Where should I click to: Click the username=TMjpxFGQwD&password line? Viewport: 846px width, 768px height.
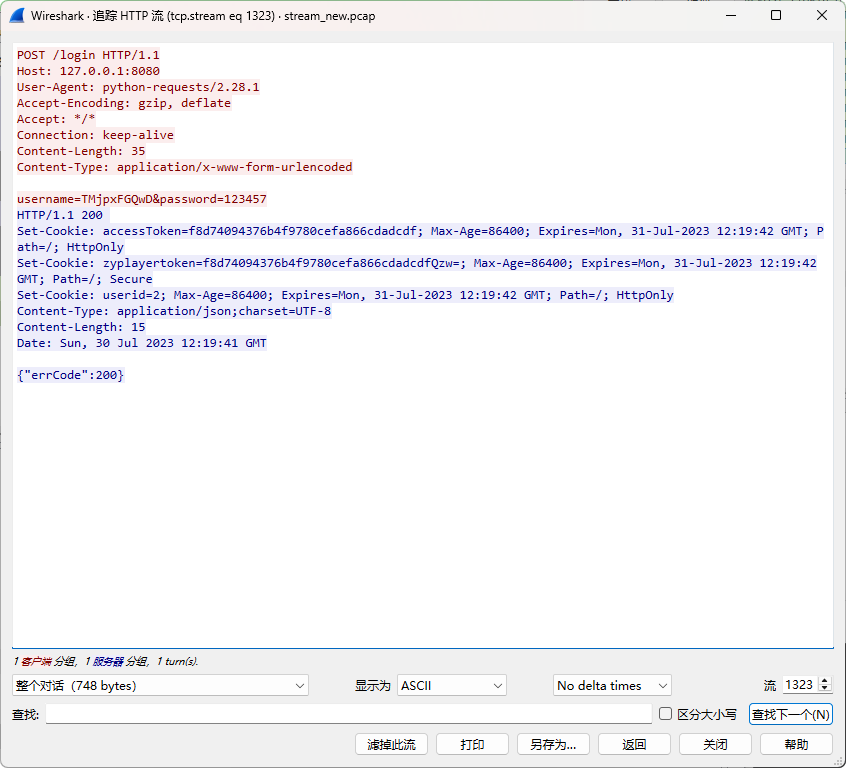point(142,199)
